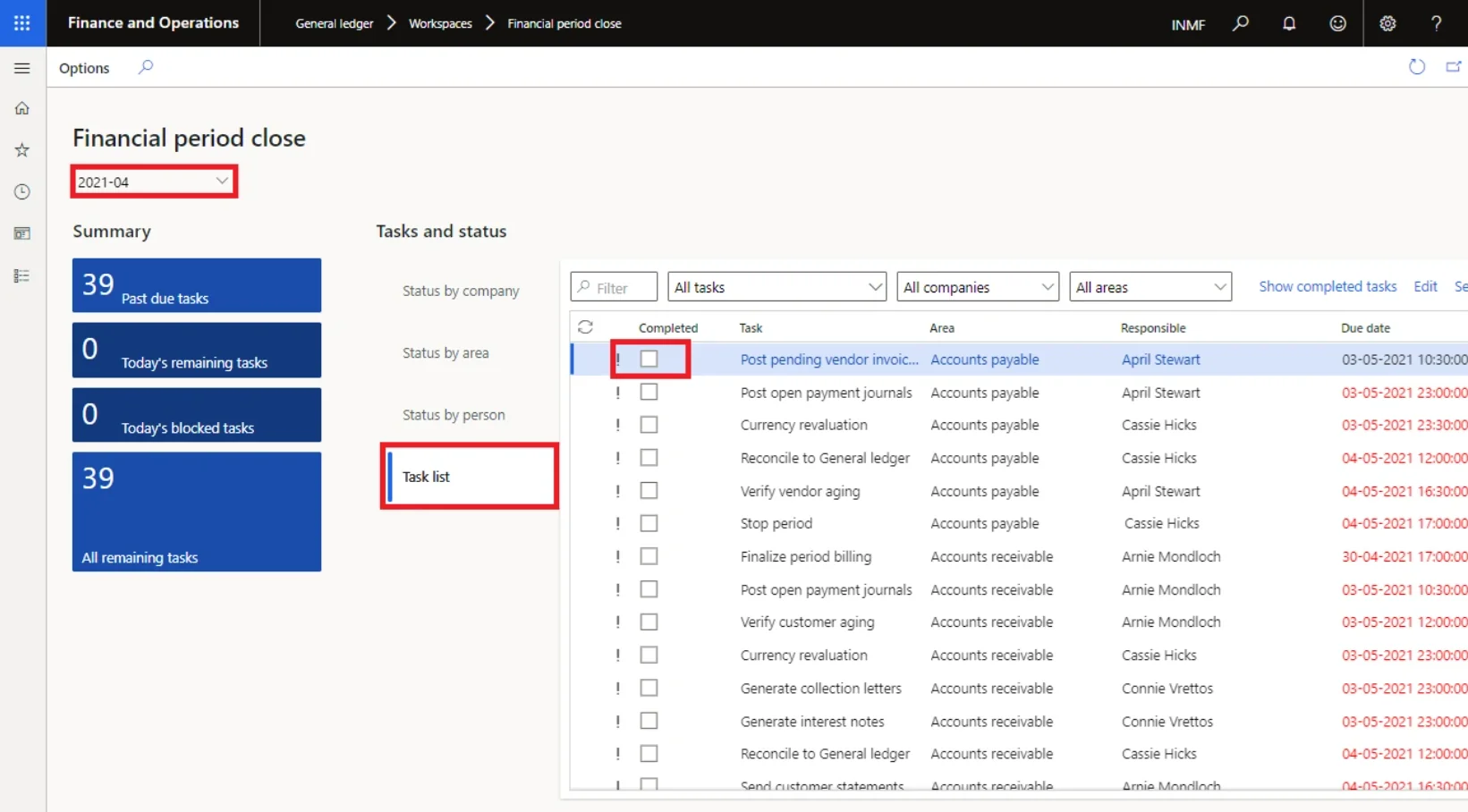This screenshot has height=812, width=1468.
Task: Open the All remaining tasks tile
Action: (197, 512)
